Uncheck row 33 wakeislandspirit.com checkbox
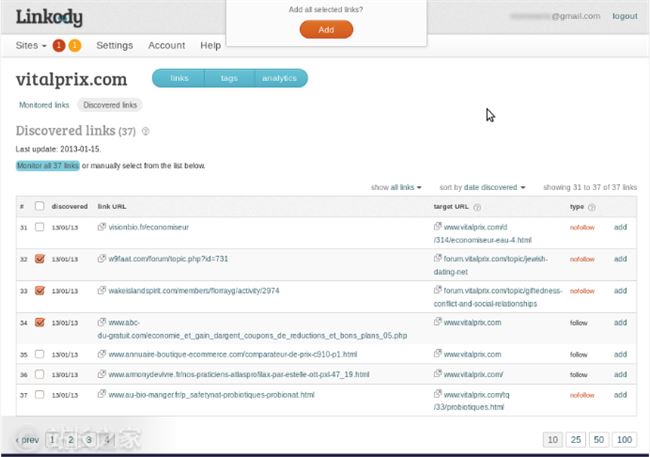Screen dimensions: 650x457 click(39, 290)
